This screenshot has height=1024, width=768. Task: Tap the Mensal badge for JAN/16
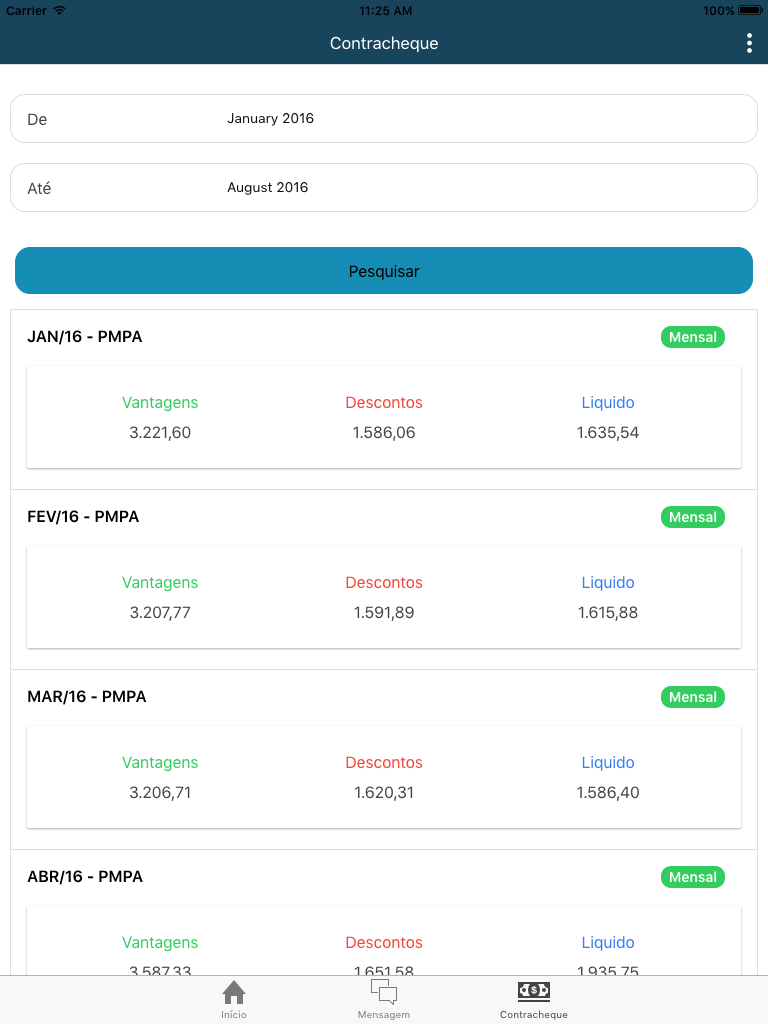[x=692, y=337]
